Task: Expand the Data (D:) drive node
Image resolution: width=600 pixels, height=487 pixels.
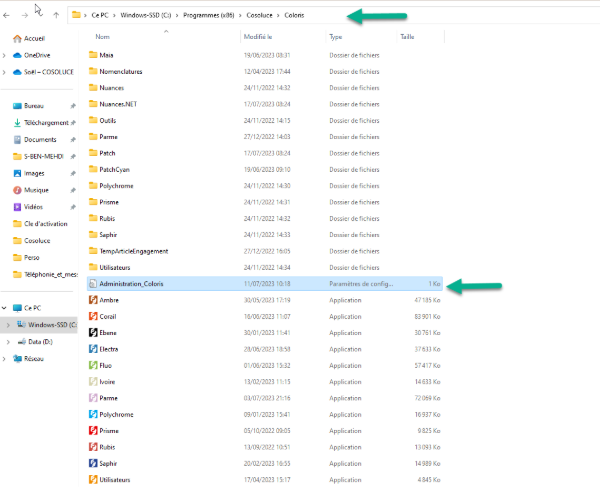Action: pos(10,341)
